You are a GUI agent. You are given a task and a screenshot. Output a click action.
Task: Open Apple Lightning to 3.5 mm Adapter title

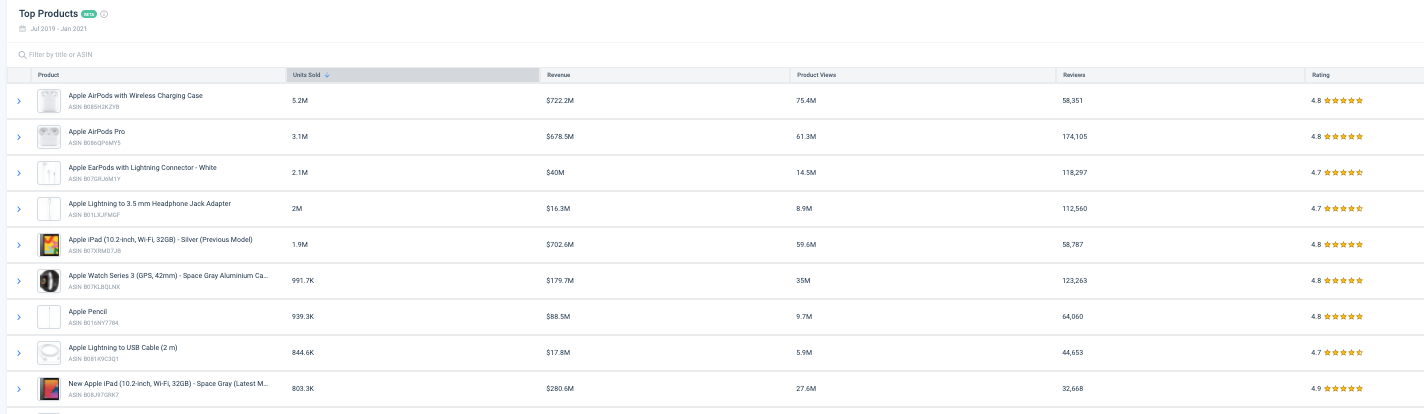point(149,204)
